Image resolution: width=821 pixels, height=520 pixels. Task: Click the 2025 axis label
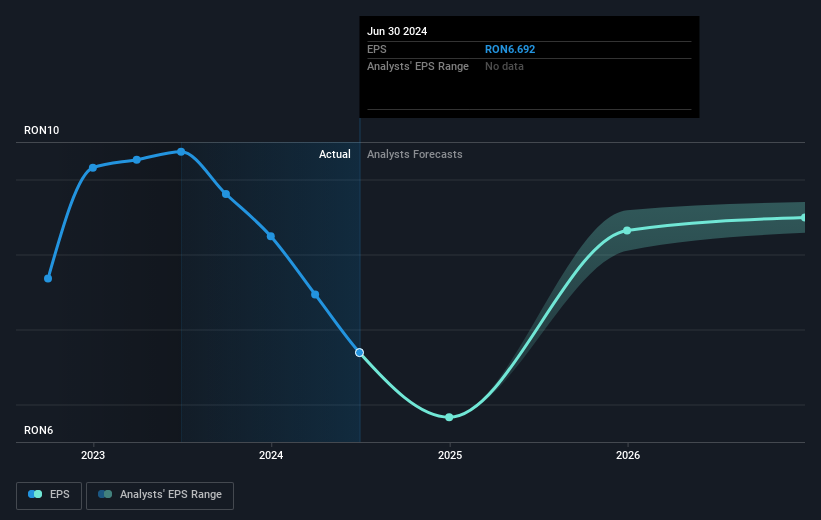point(450,456)
